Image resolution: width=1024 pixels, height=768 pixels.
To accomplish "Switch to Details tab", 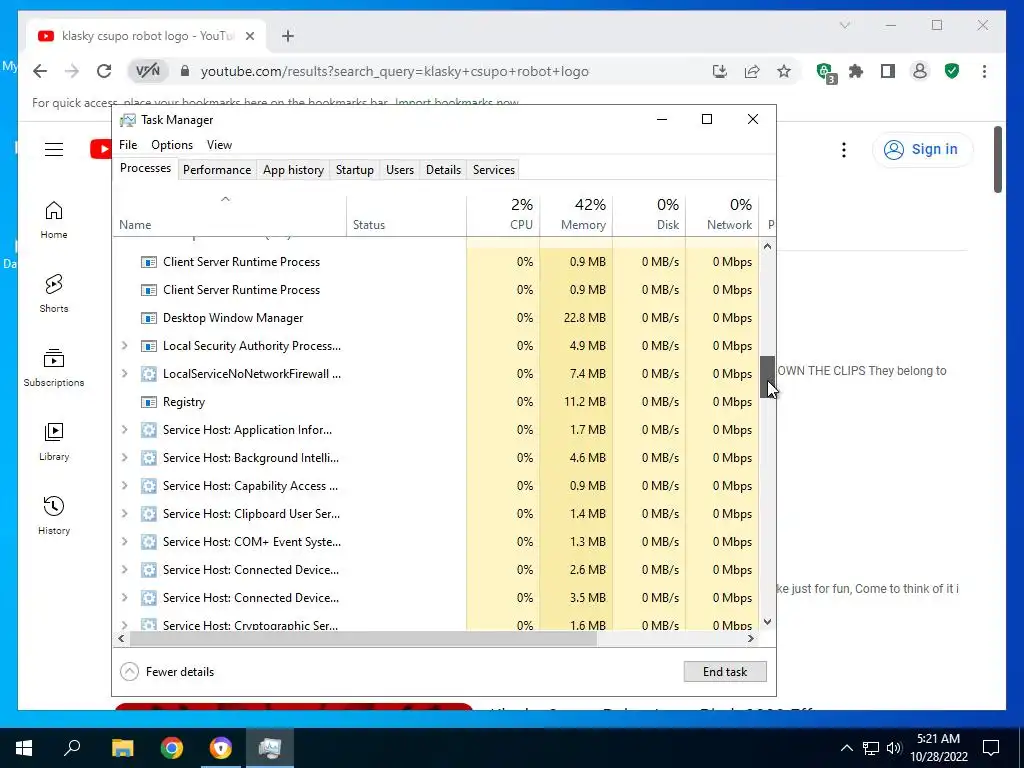I will 443,170.
